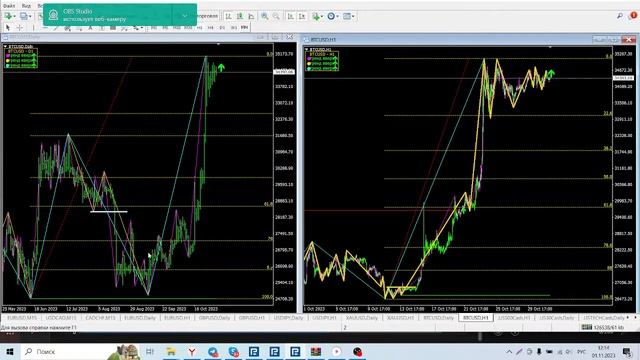
Task: Switch to the D1 timeframe
Action: coord(222,28)
